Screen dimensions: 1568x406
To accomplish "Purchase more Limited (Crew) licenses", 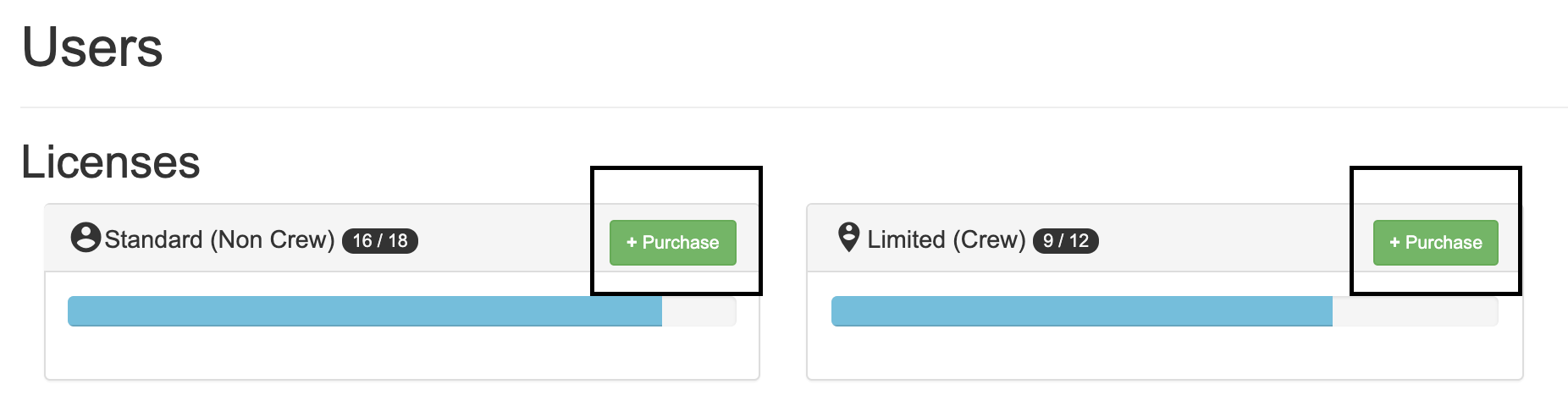I will [1435, 243].
